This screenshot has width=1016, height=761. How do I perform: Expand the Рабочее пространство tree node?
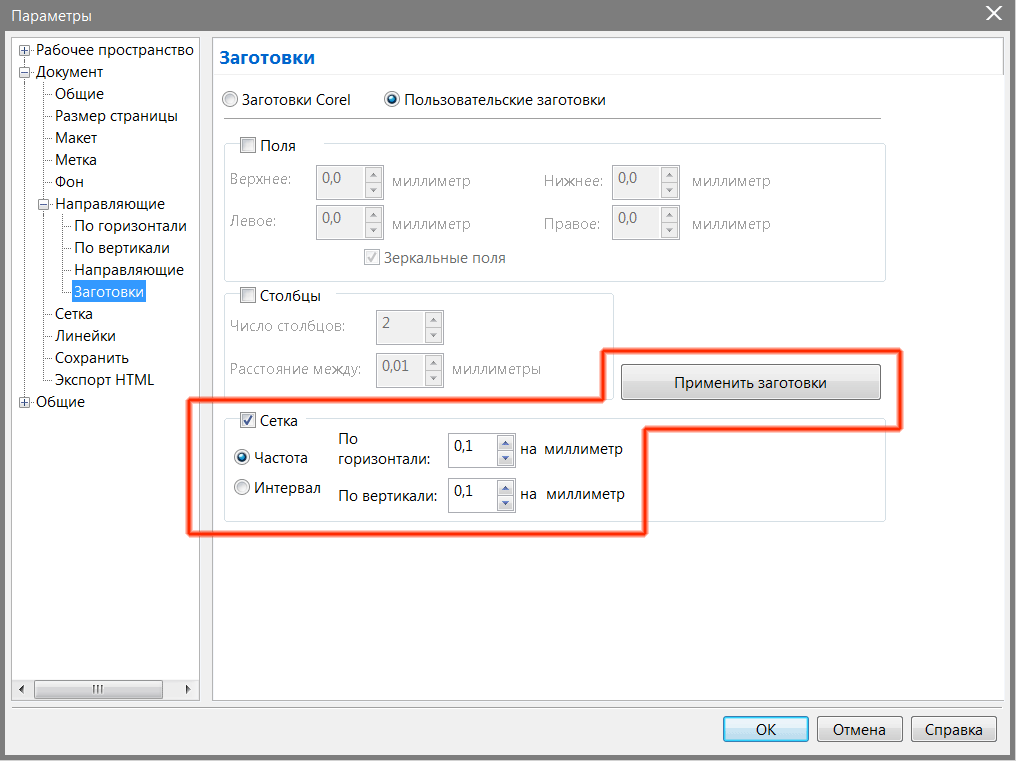click(25, 51)
